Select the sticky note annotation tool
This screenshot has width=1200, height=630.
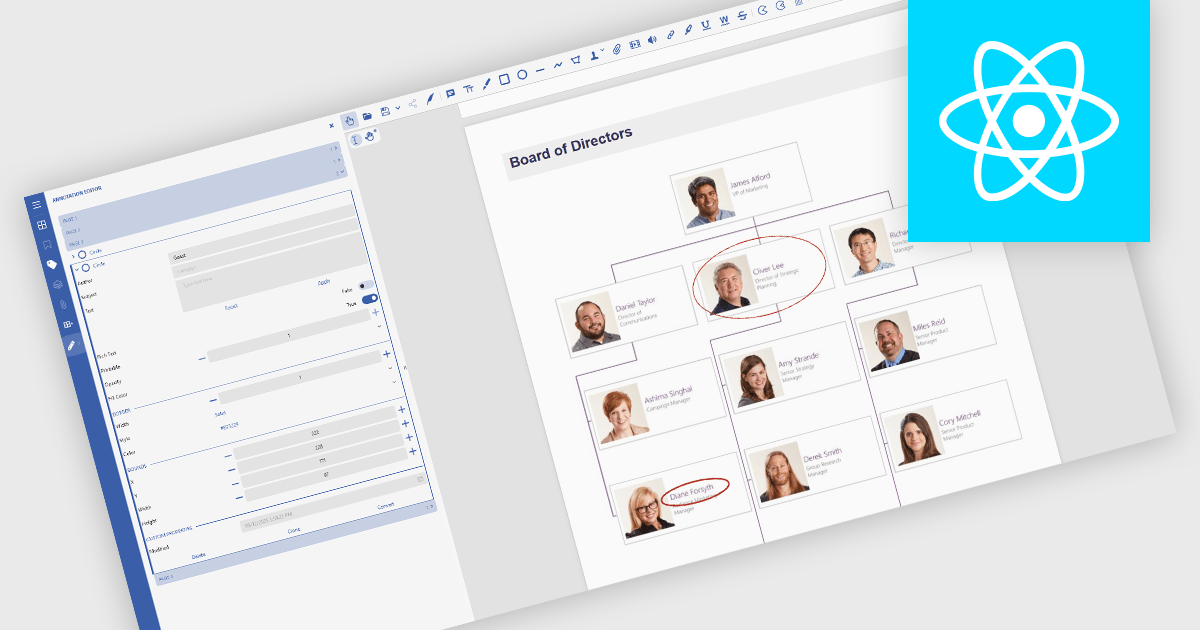click(x=451, y=93)
